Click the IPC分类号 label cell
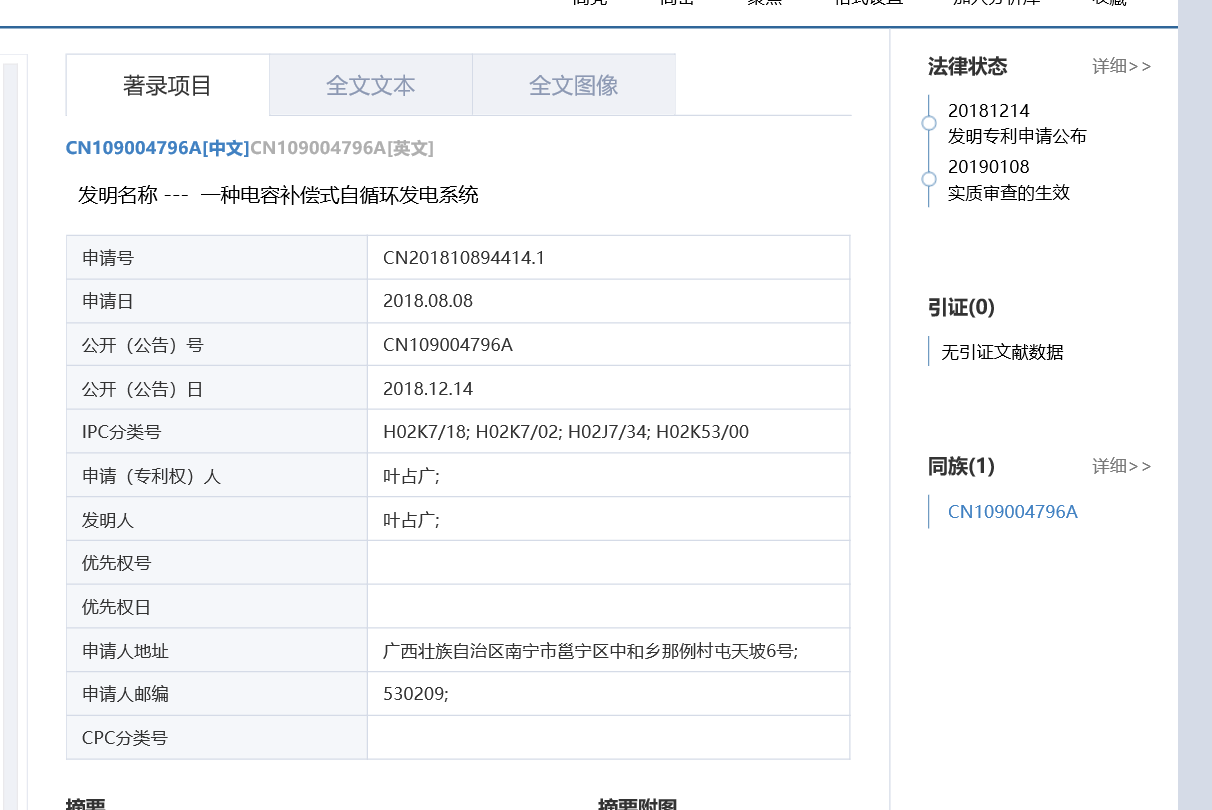This screenshot has height=810, width=1212. tap(217, 432)
